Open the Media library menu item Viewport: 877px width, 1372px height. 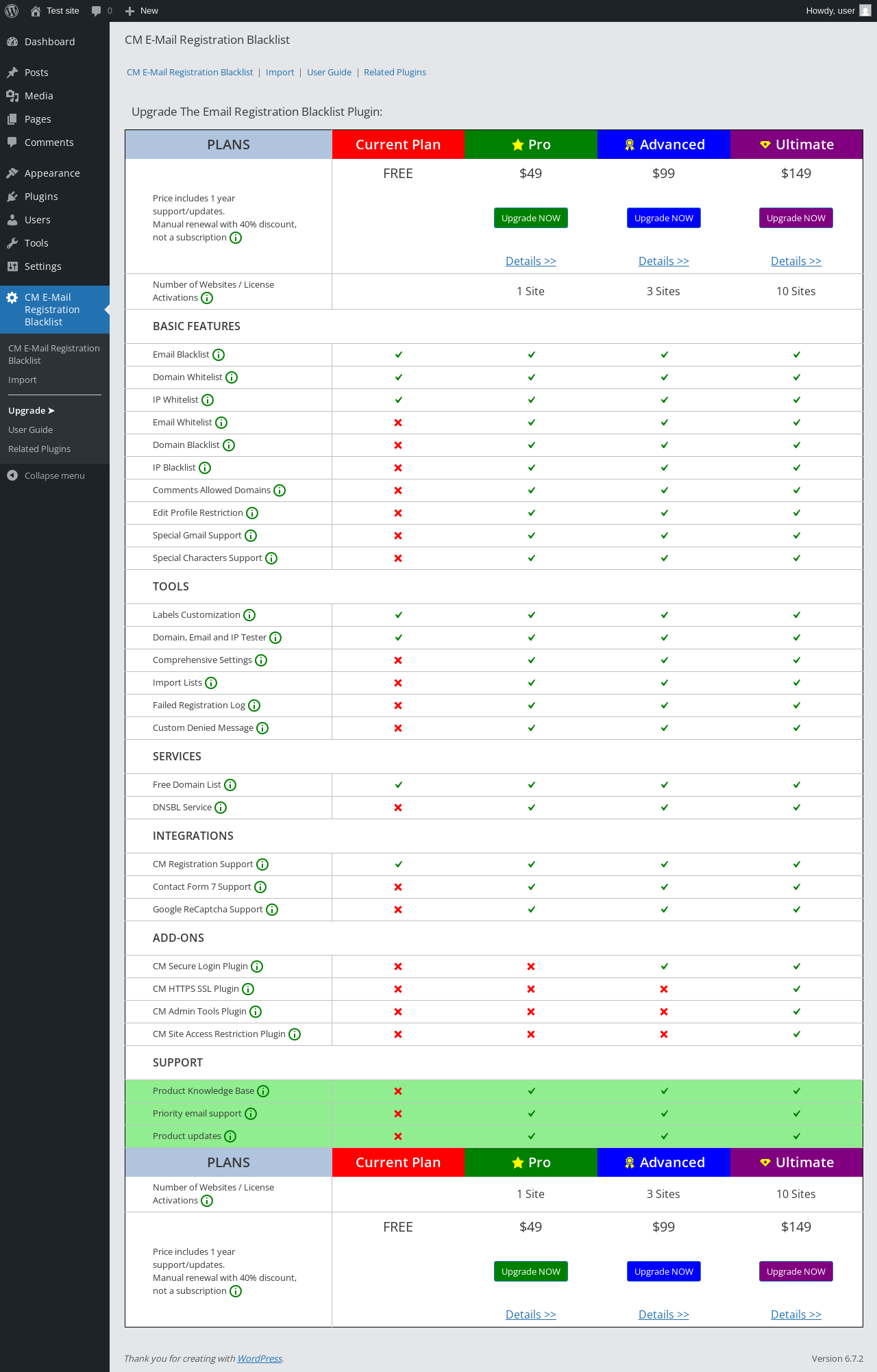point(55,96)
